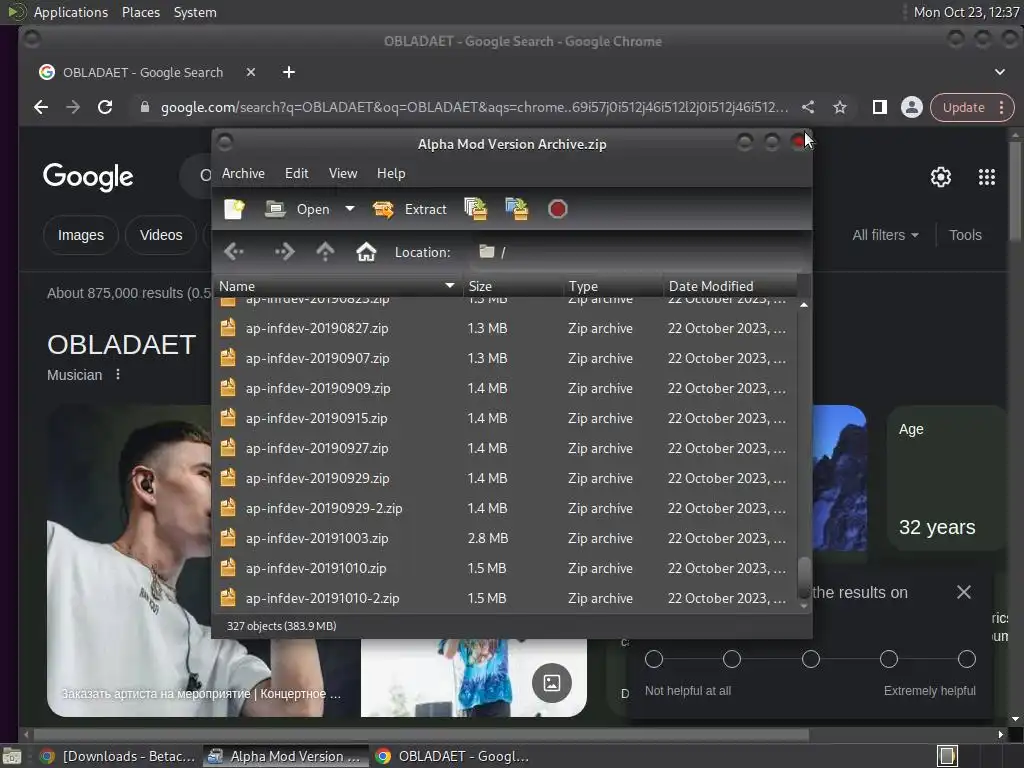The image size is (1024, 768).
Task: Open the Edit menu
Action: (296, 173)
